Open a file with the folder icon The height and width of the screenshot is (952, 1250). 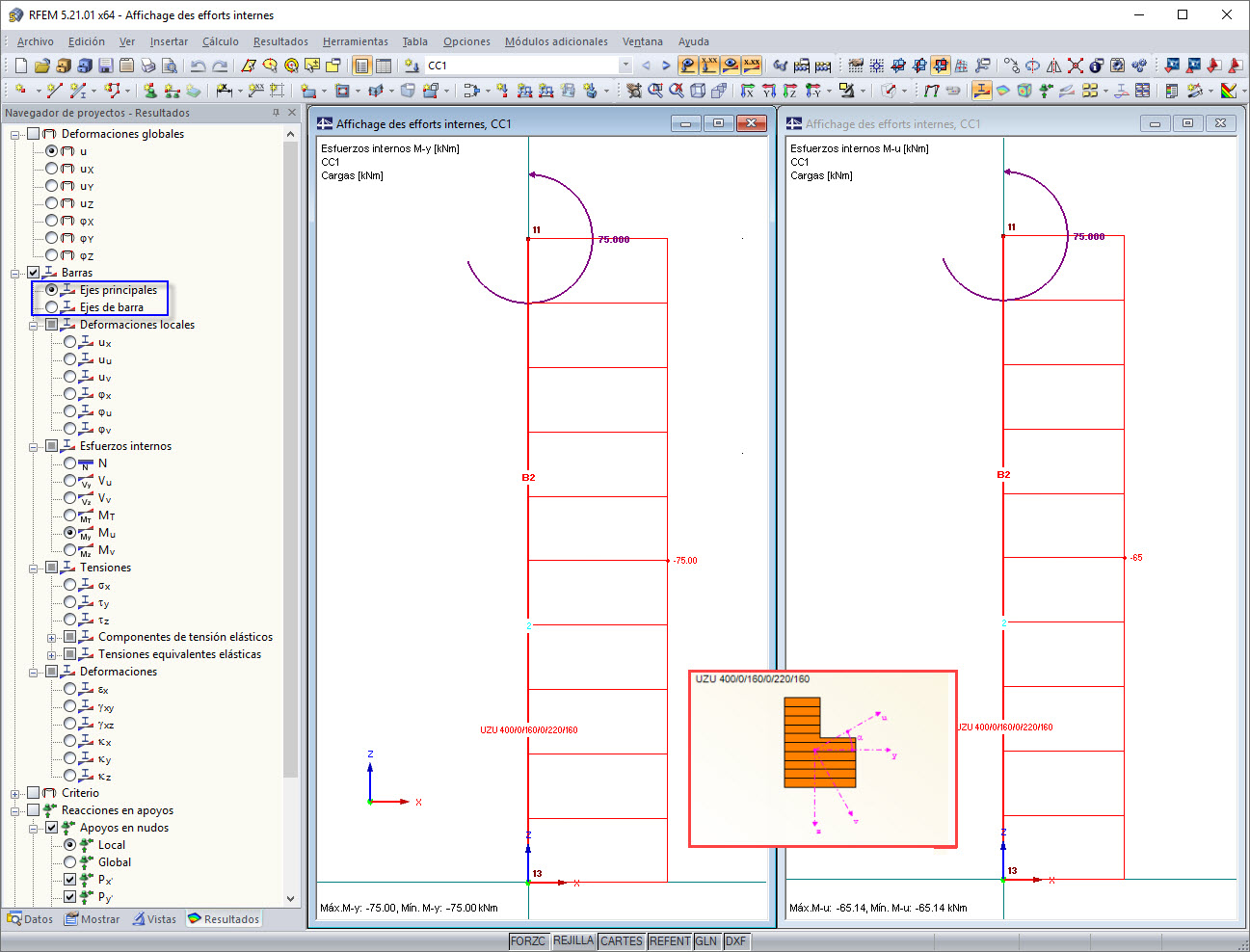click(41, 66)
